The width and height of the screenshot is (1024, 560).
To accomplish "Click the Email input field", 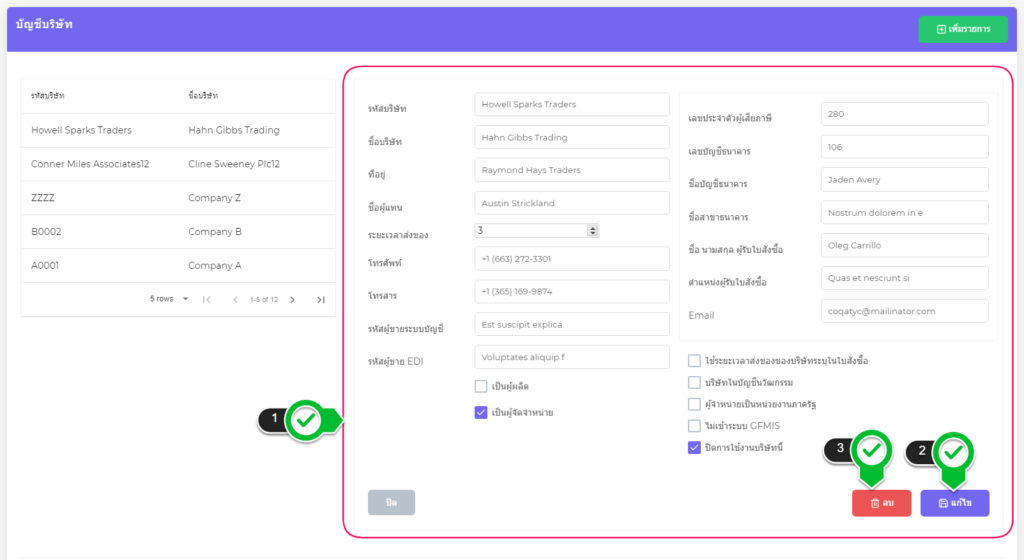I will pos(903,311).
